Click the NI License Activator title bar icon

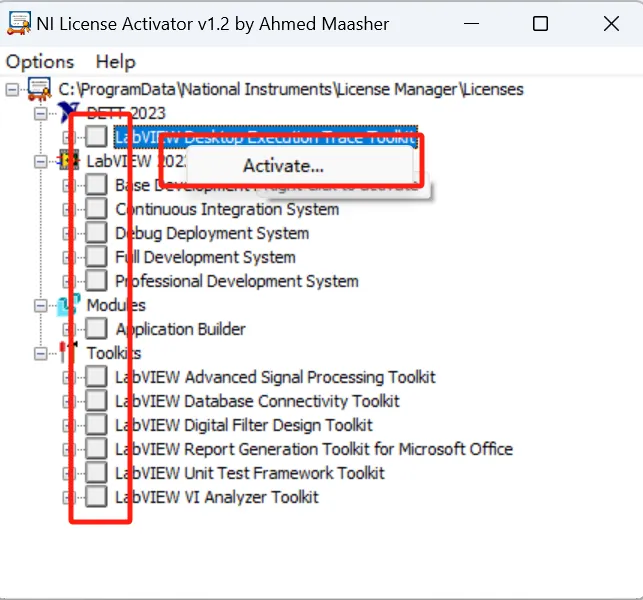click(x=19, y=23)
